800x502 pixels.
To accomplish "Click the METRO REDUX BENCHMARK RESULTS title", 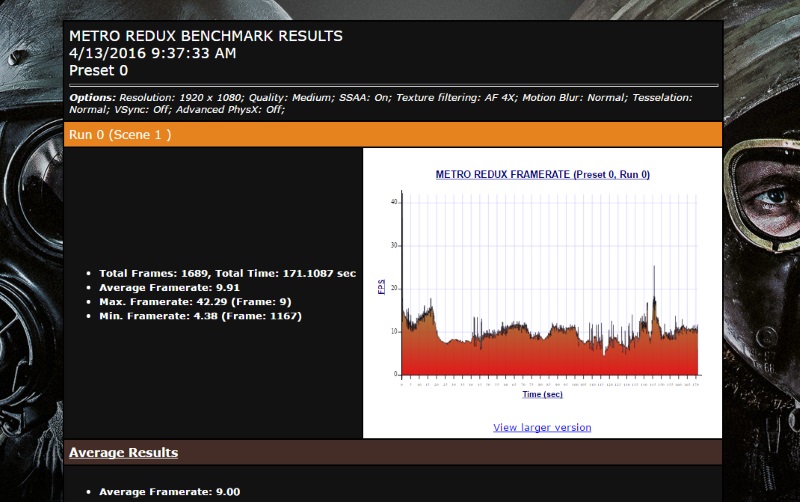I will (x=206, y=36).
